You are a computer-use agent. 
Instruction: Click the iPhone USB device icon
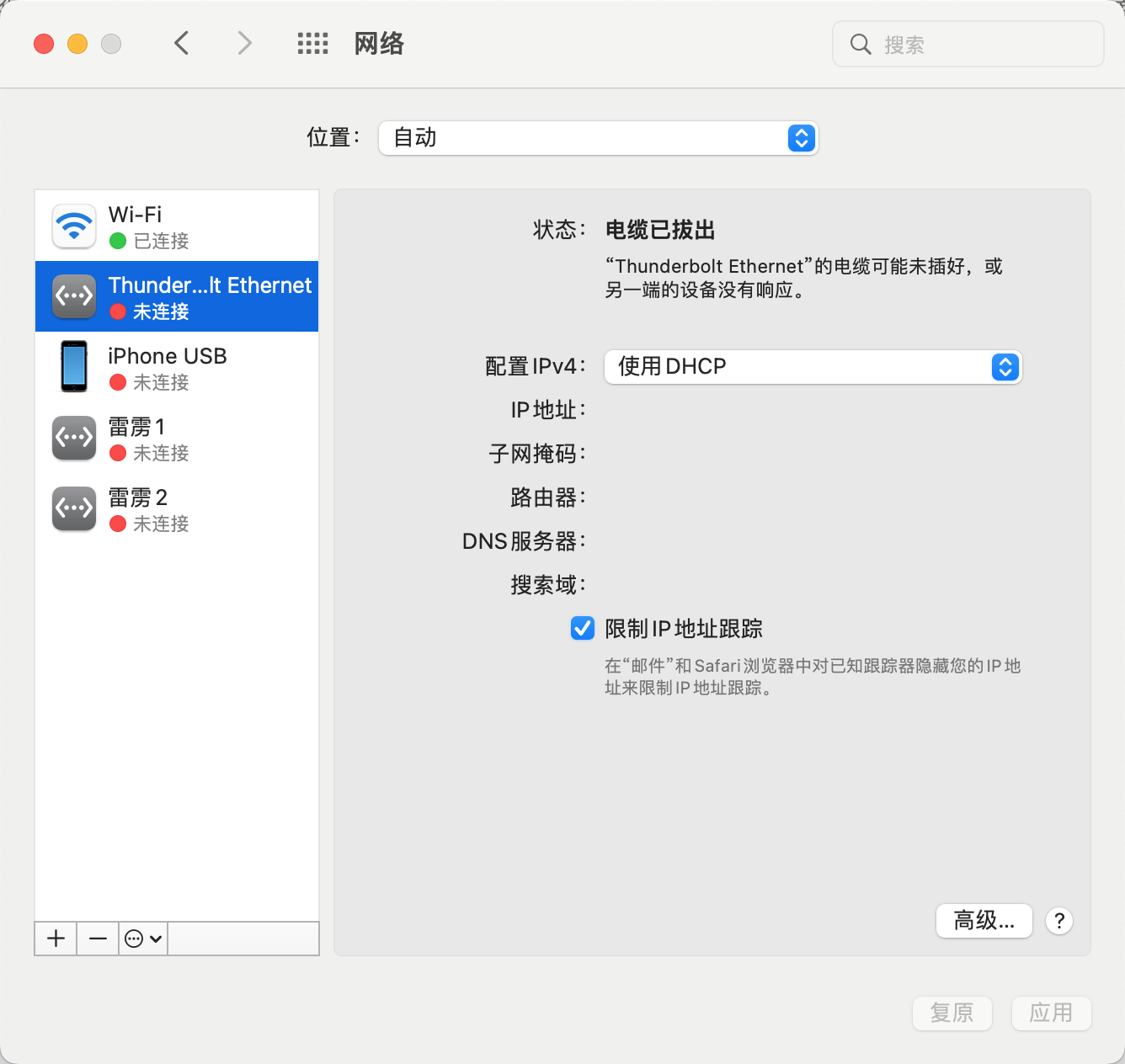coord(74,367)
